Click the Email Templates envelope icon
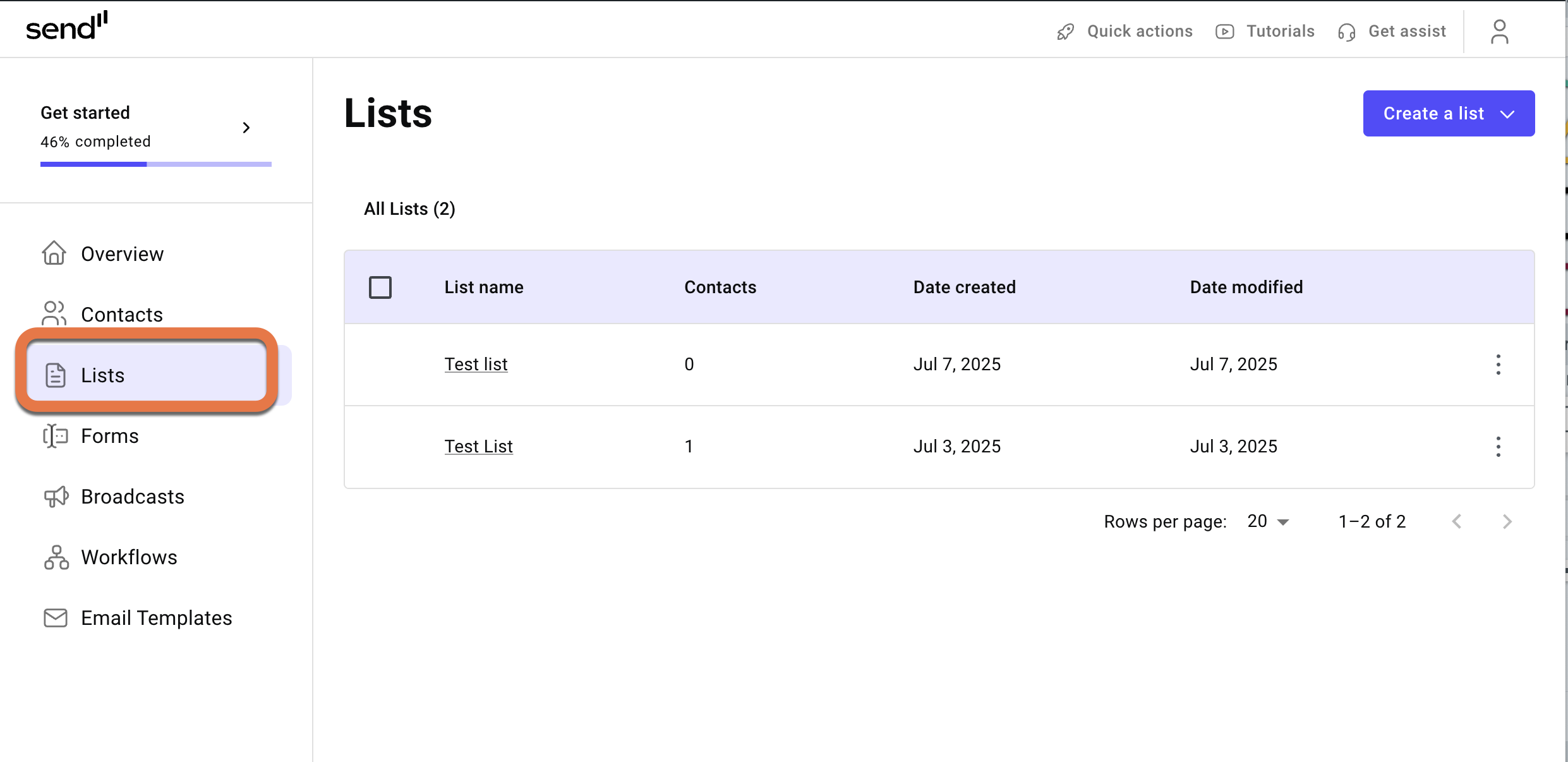This screenshot has width=1568, height=762. click(56, 618)
